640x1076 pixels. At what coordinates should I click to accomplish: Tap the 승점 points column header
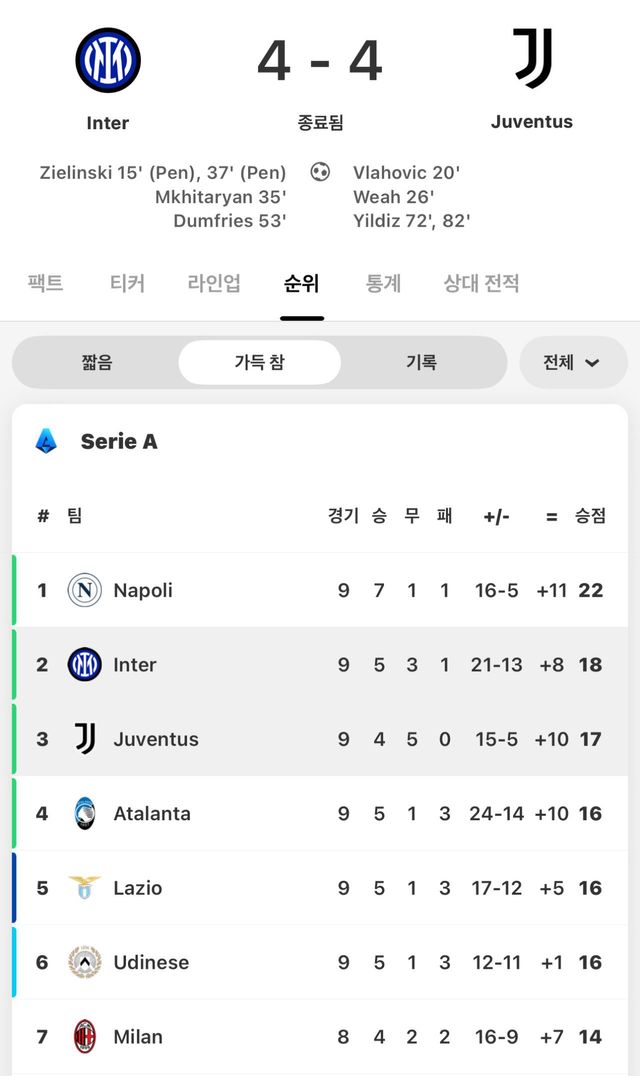point(590,516)
